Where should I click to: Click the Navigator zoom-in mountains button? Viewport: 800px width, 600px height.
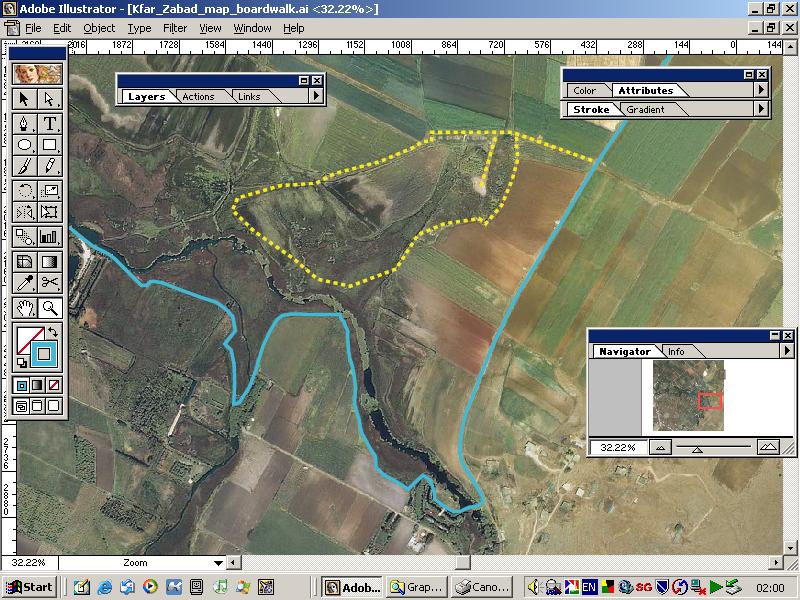[x=767, y=447]
